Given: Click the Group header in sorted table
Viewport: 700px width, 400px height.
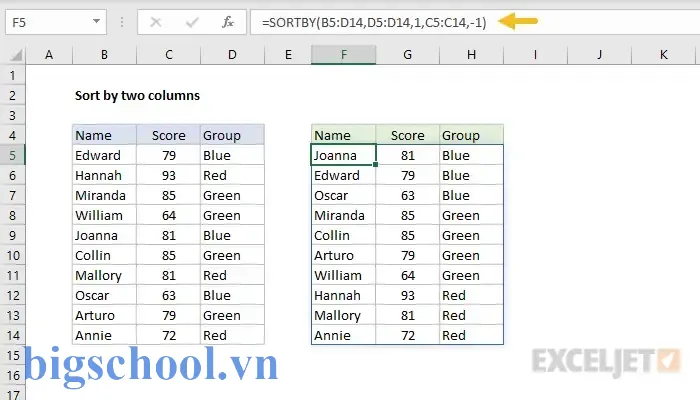Looking at the screenshot, I should coord(471,135).
